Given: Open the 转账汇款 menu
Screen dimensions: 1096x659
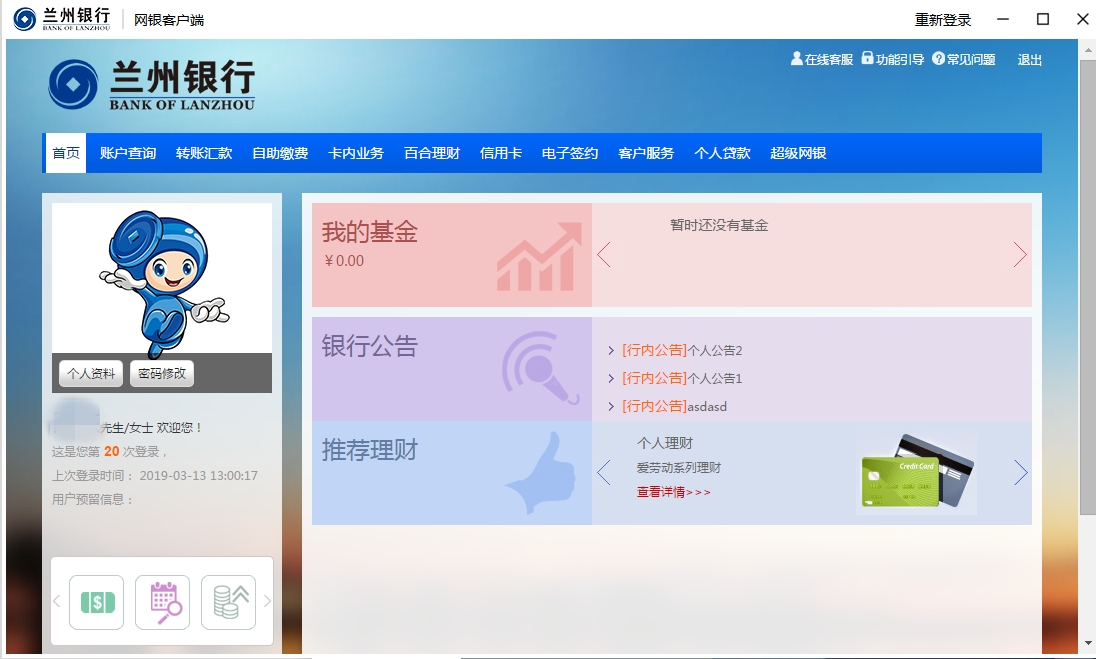Looking at the screenshot, I should point(204,153).
